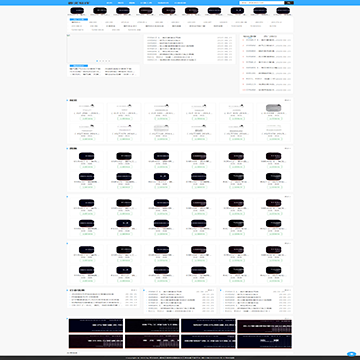
Task: Select the first carousel pagination dot
Action: 97,61
